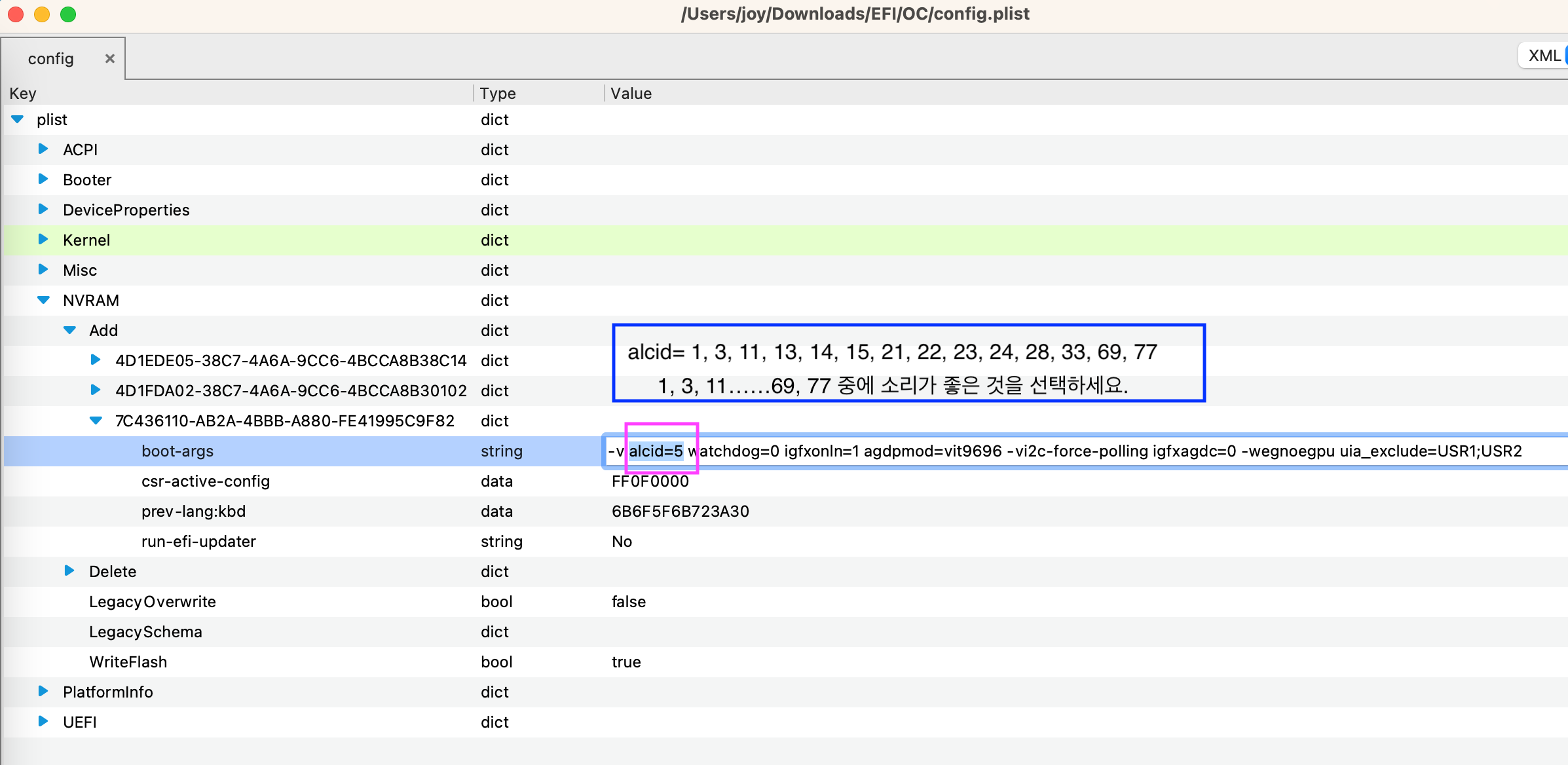Select the prev-lang:kbd key
This screenshot has height=765, width=1568.
click(x=194, y=512)
